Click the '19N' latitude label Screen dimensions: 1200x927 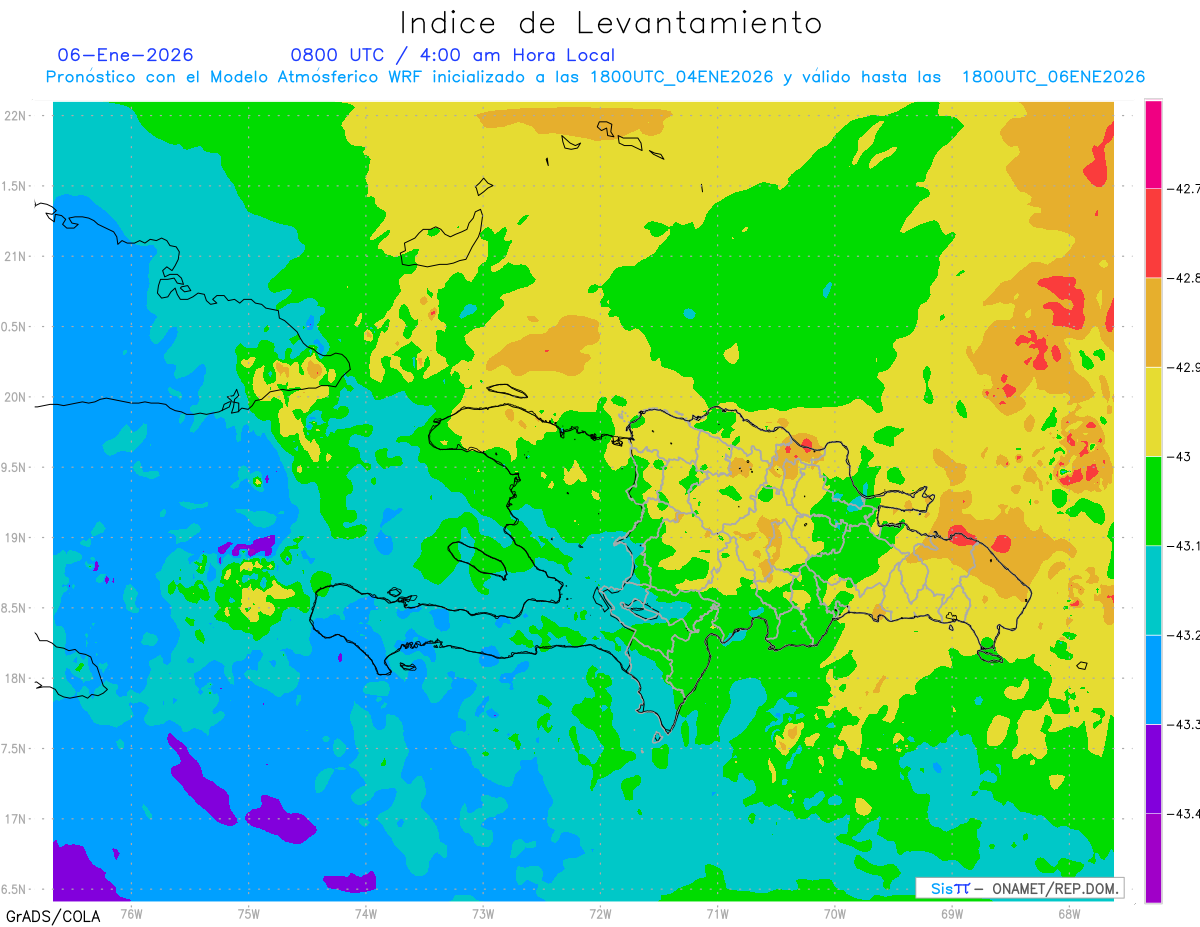coord(14,538)
